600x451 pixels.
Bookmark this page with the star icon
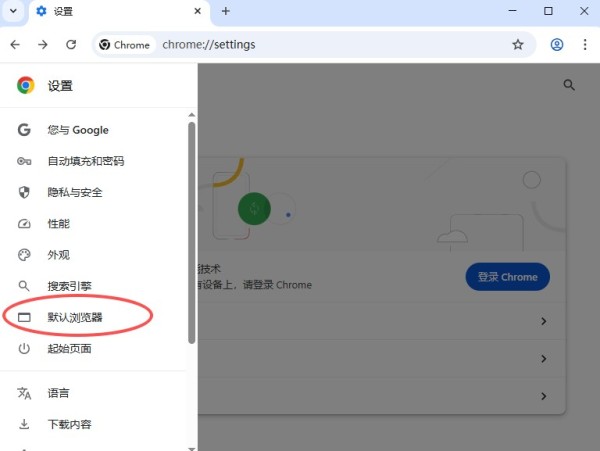pyautogui.click(x=518, y=45)
